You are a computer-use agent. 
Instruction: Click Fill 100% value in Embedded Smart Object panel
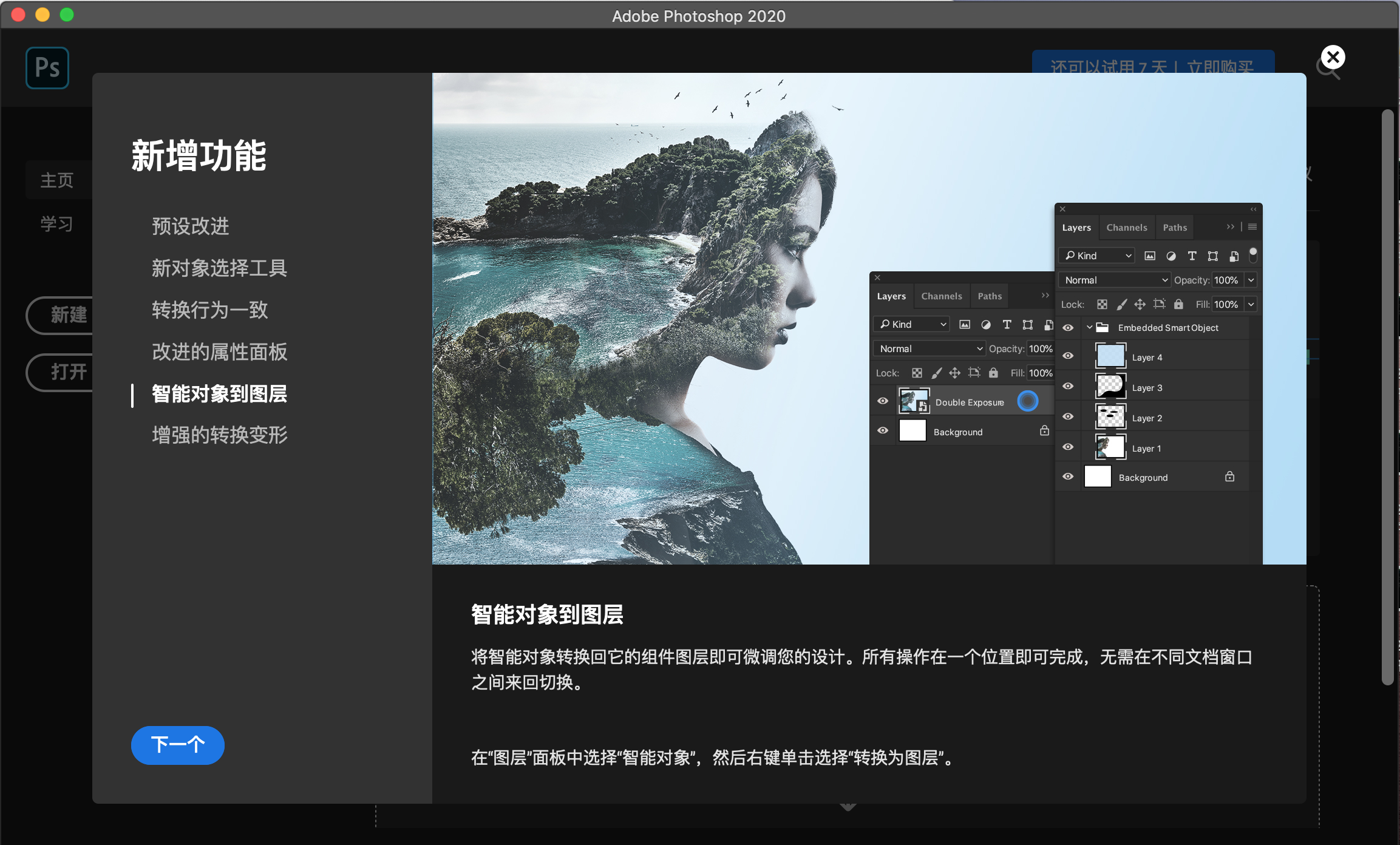(x=1227, y=304)
